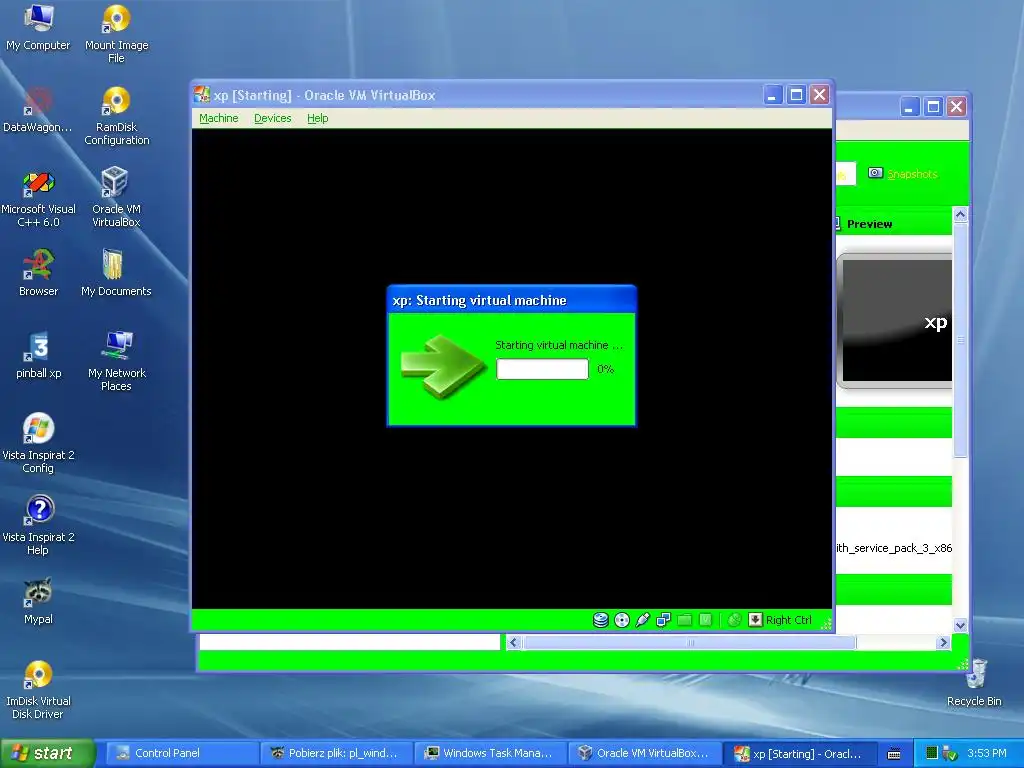Screen dimensions: 1024x768
Task: Select Mount Image File desktop icon
Action: coord(116,34)
